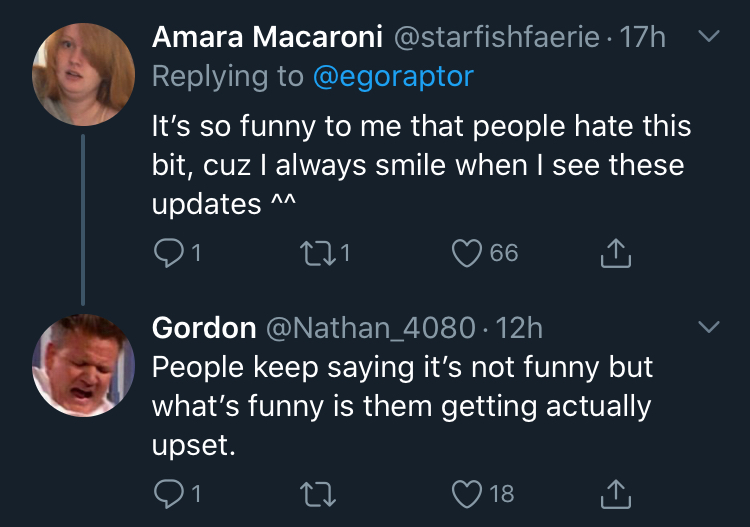Like Amara Macaroni's tweet with 66 likes
This screenshot has width=750, height=527.
pos(467,253)
